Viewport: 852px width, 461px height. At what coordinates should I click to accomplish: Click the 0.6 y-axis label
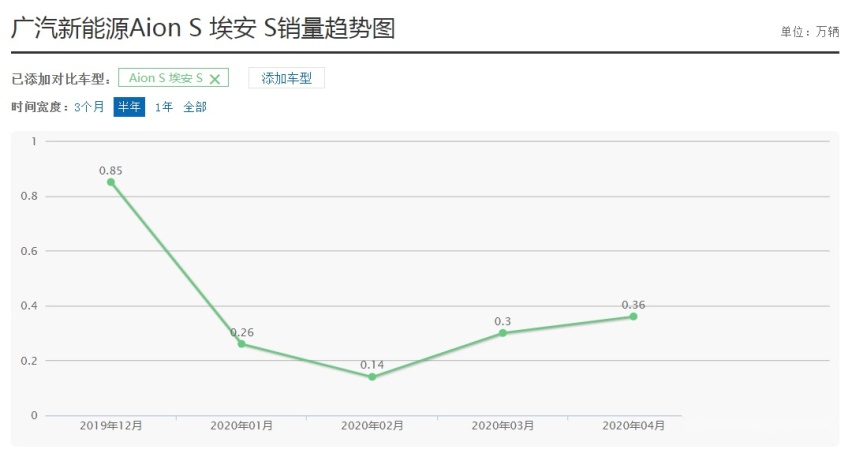tap(29, 251)
